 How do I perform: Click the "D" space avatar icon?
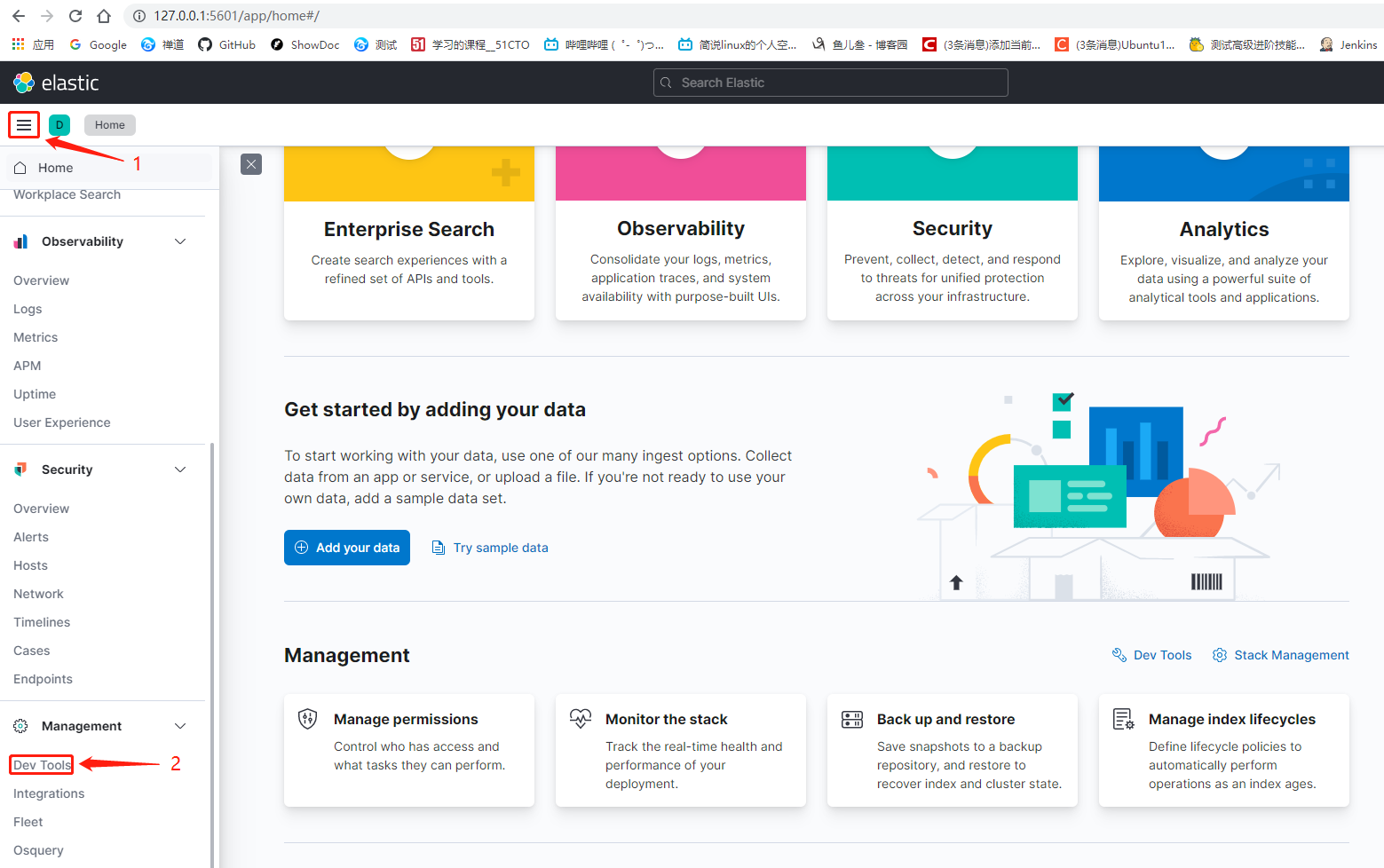coord(59,124)
